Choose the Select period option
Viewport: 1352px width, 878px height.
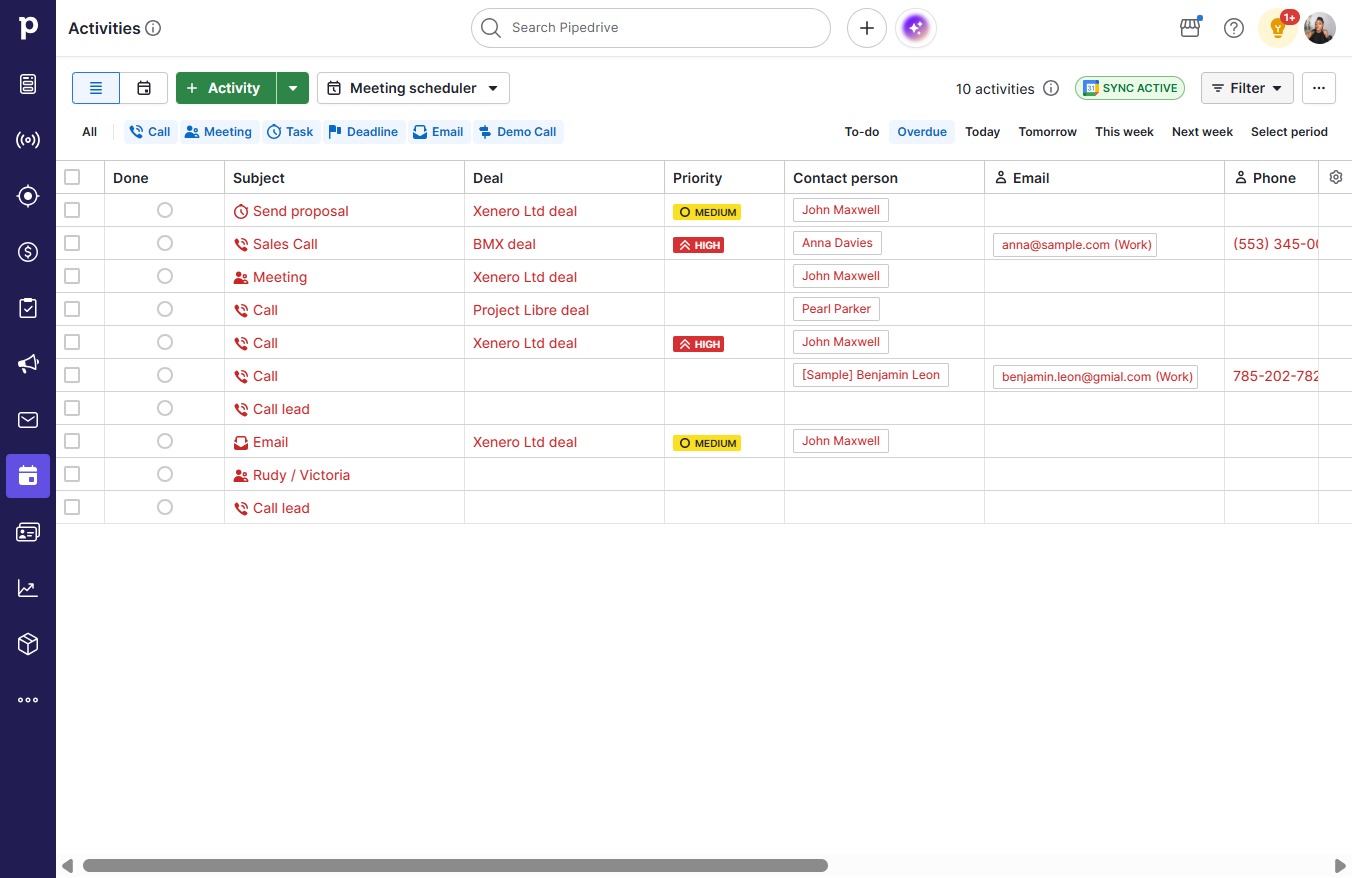pyautogui.click(x=1289, y=132)
